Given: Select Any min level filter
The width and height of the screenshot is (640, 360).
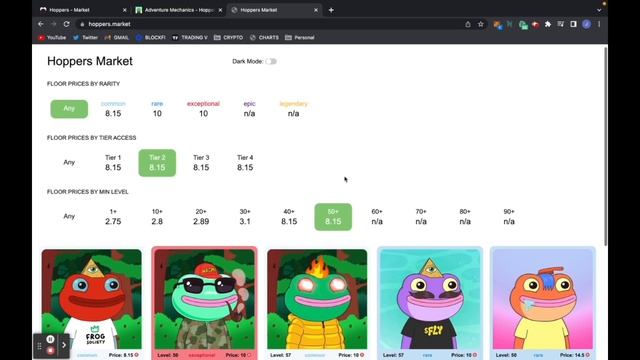Looking at the screenshot, I should [x=69, y=216].
